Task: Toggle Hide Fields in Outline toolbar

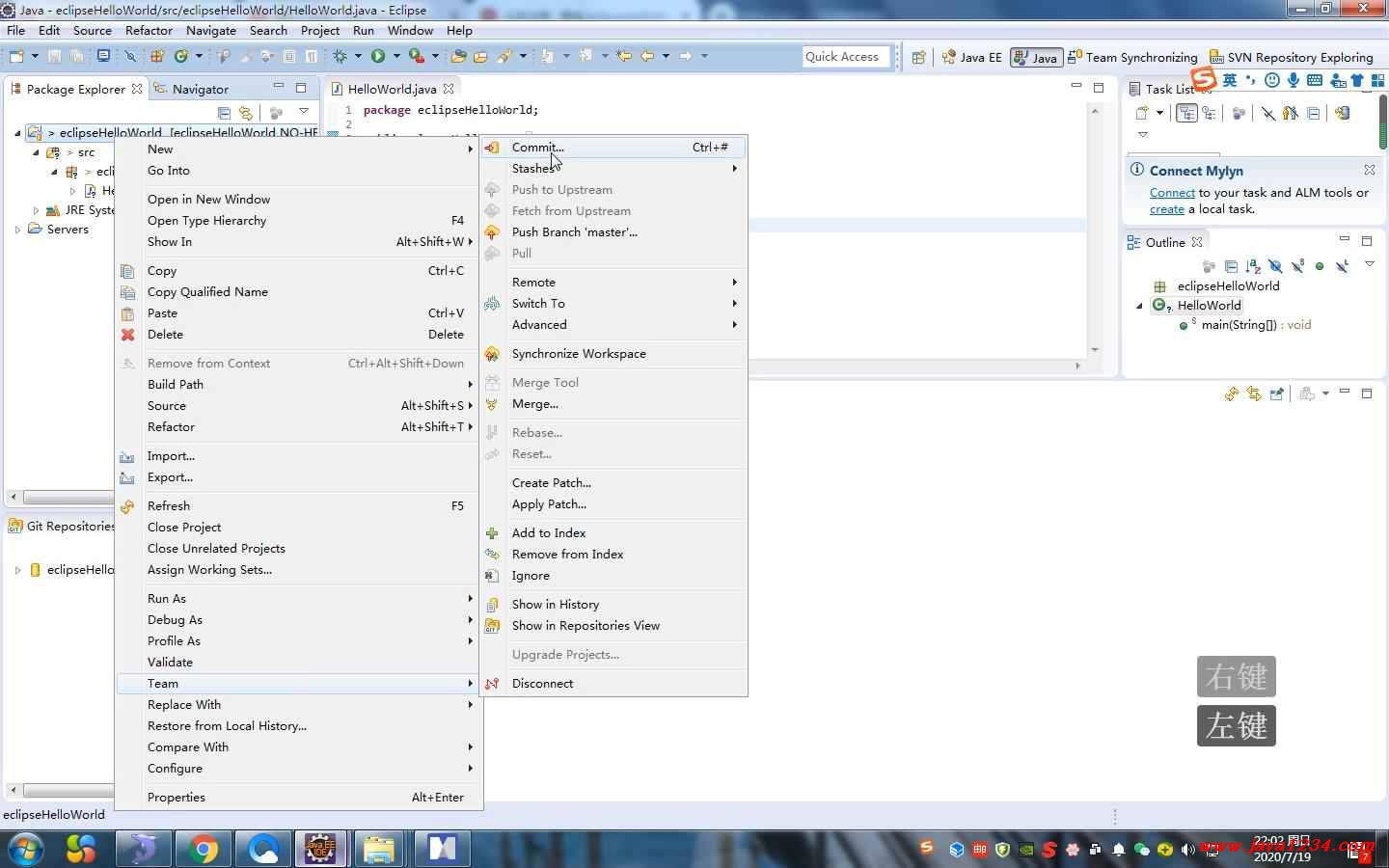Action: pyautogui.click(x=1275, y=265)
